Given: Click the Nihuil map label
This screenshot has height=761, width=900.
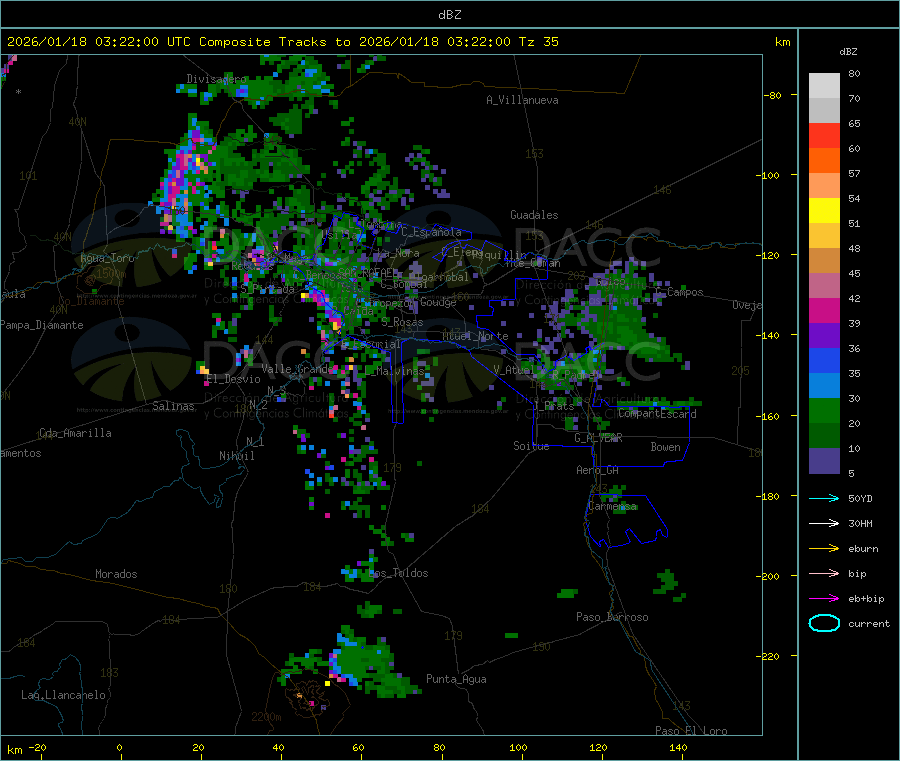Looking at the screenshot, I should [237, 456].
